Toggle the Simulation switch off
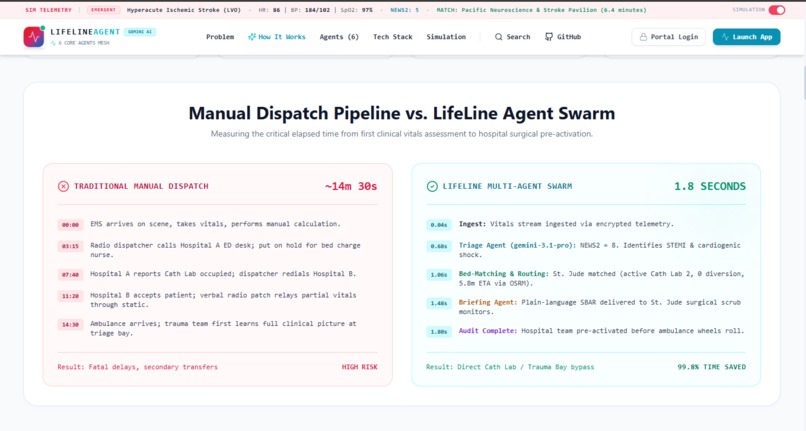 (x=777, y=10)
